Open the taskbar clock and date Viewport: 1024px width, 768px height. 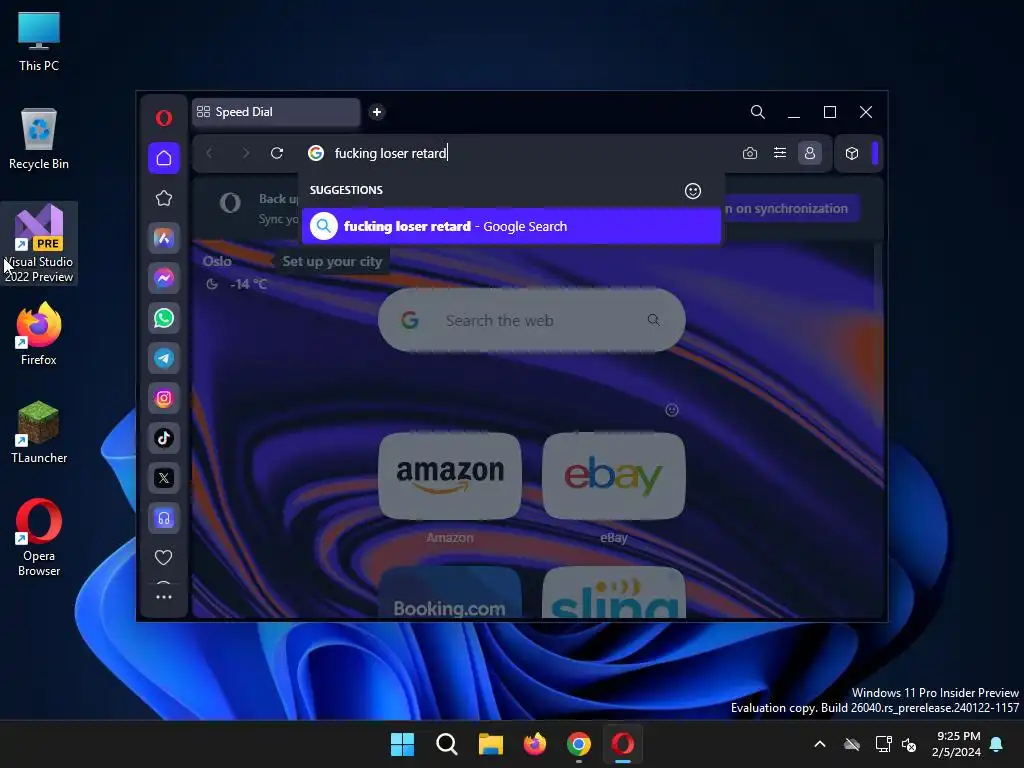click(x=956, y=744)
